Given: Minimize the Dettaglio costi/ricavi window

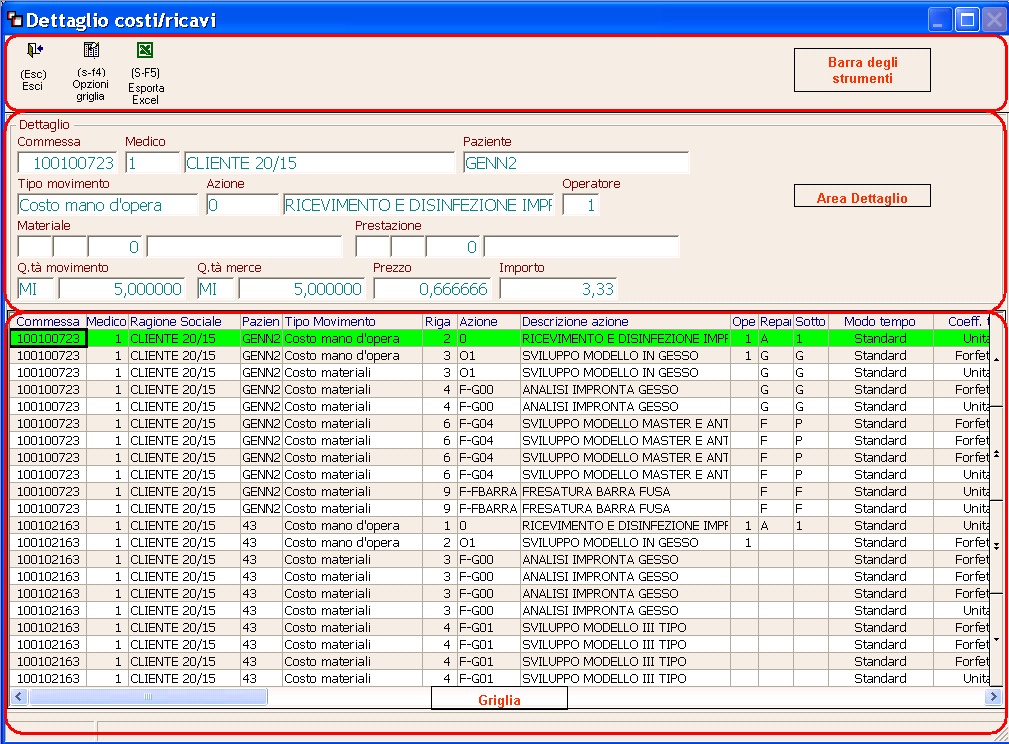Looking at the screenshot, I should [940, 20].
